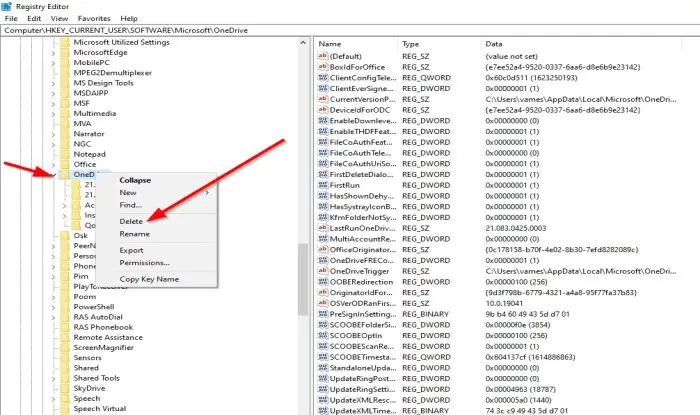Select the NGC folder icon
This screenshot has height=415, width=700.
click(x=65, y=144)
